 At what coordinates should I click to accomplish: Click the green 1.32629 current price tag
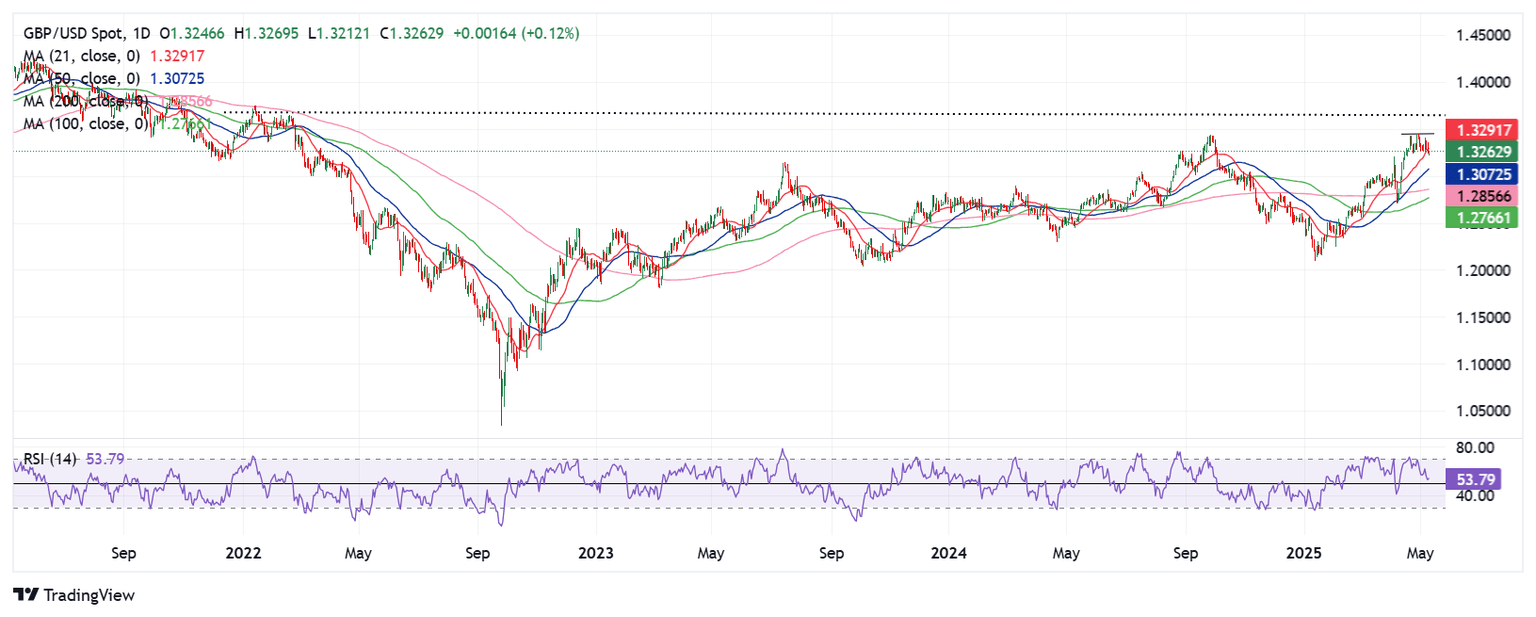click(1484, 152)
